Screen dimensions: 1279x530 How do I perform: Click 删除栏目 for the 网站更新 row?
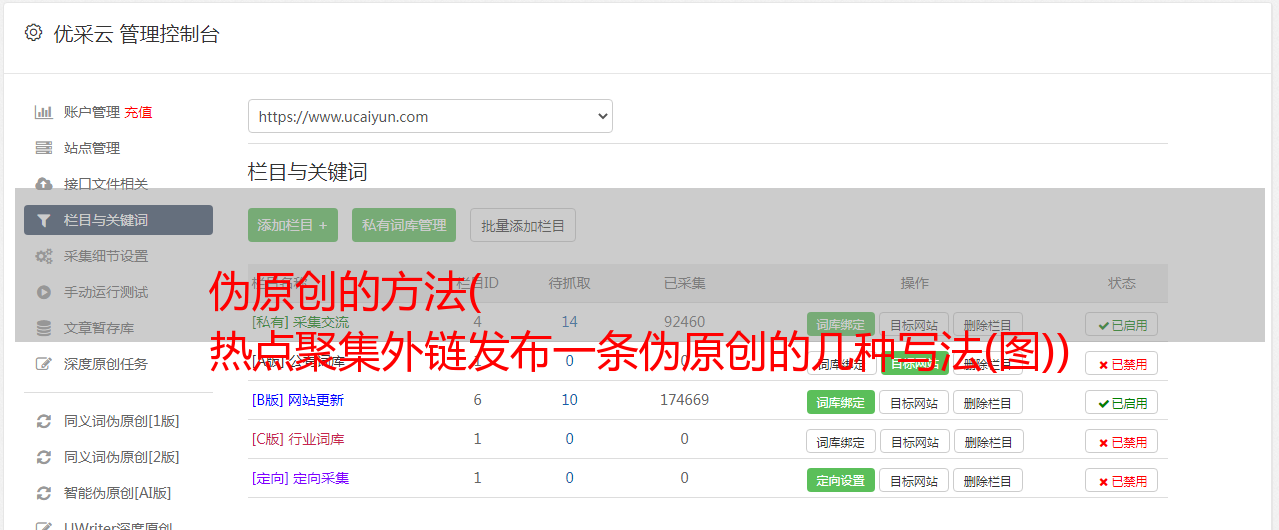click(988, 402)
